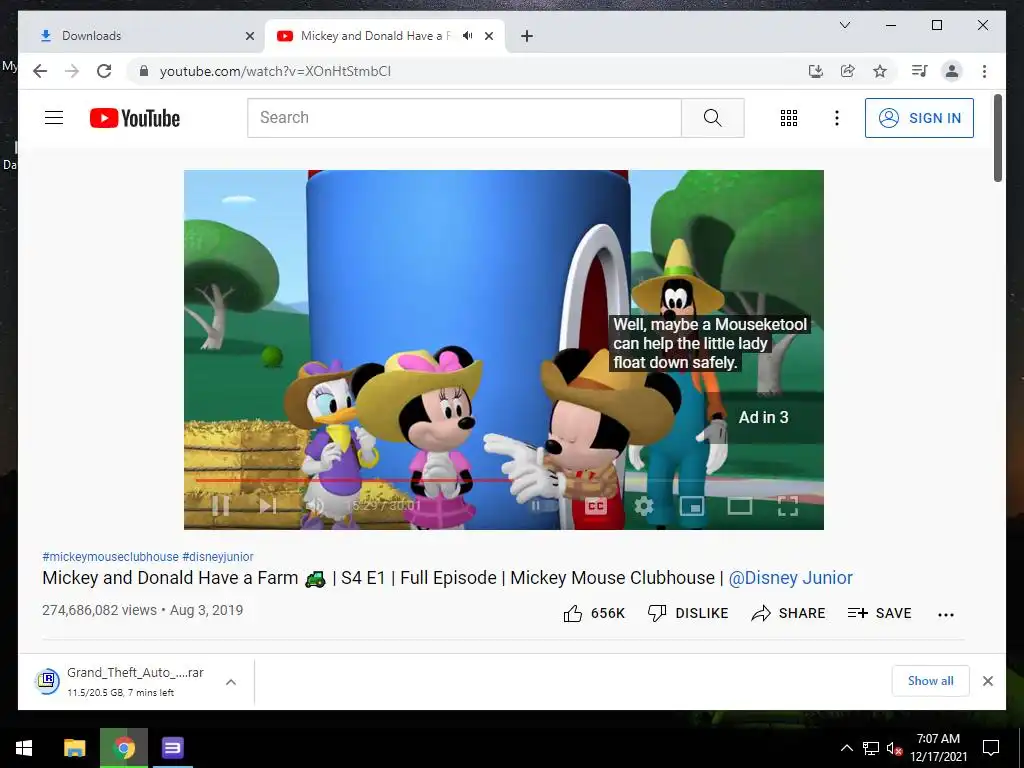
Task: Open the network tray icon
Action: click(x=871, y=748)
